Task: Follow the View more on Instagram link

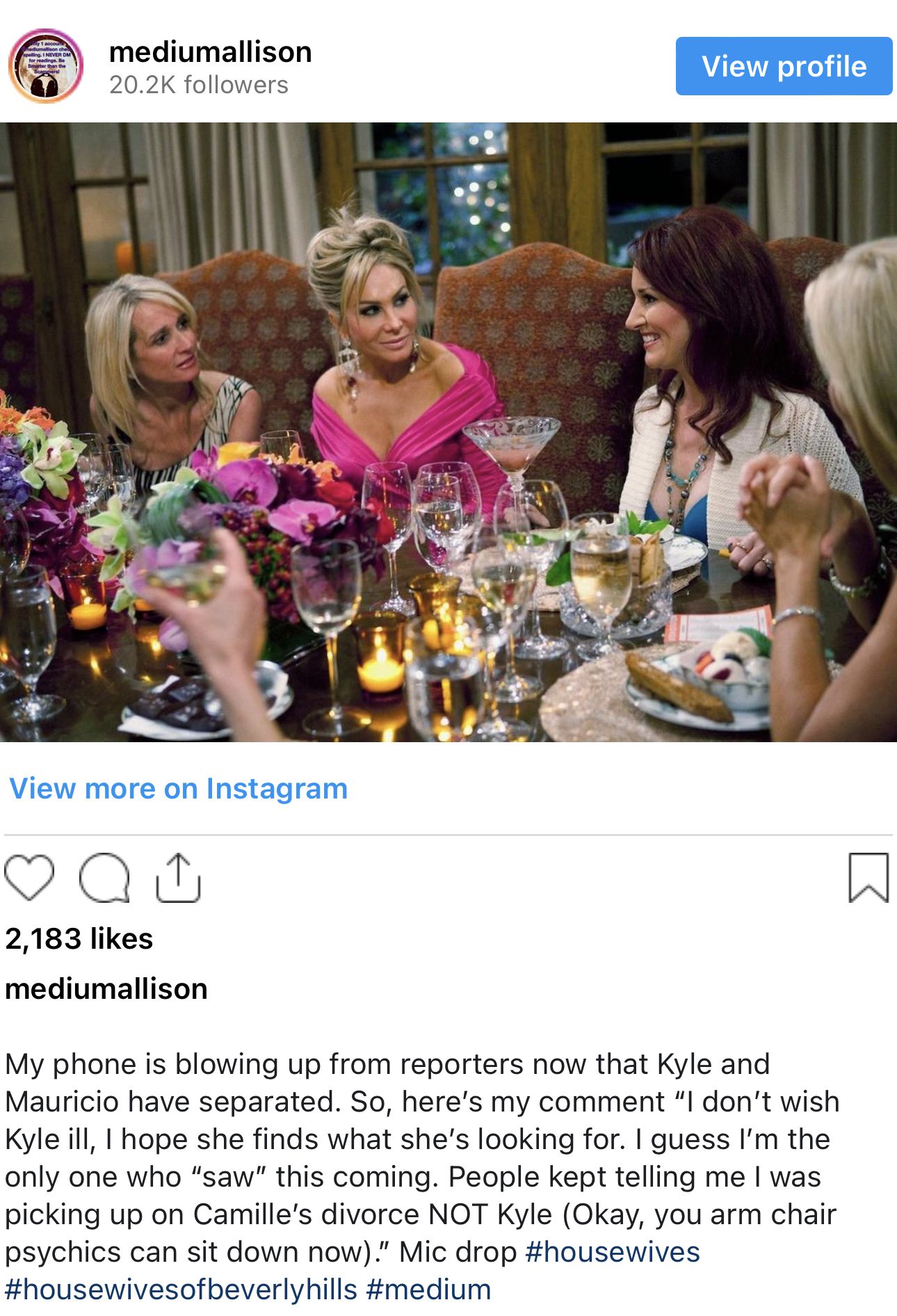Action: tap(178, 789)
